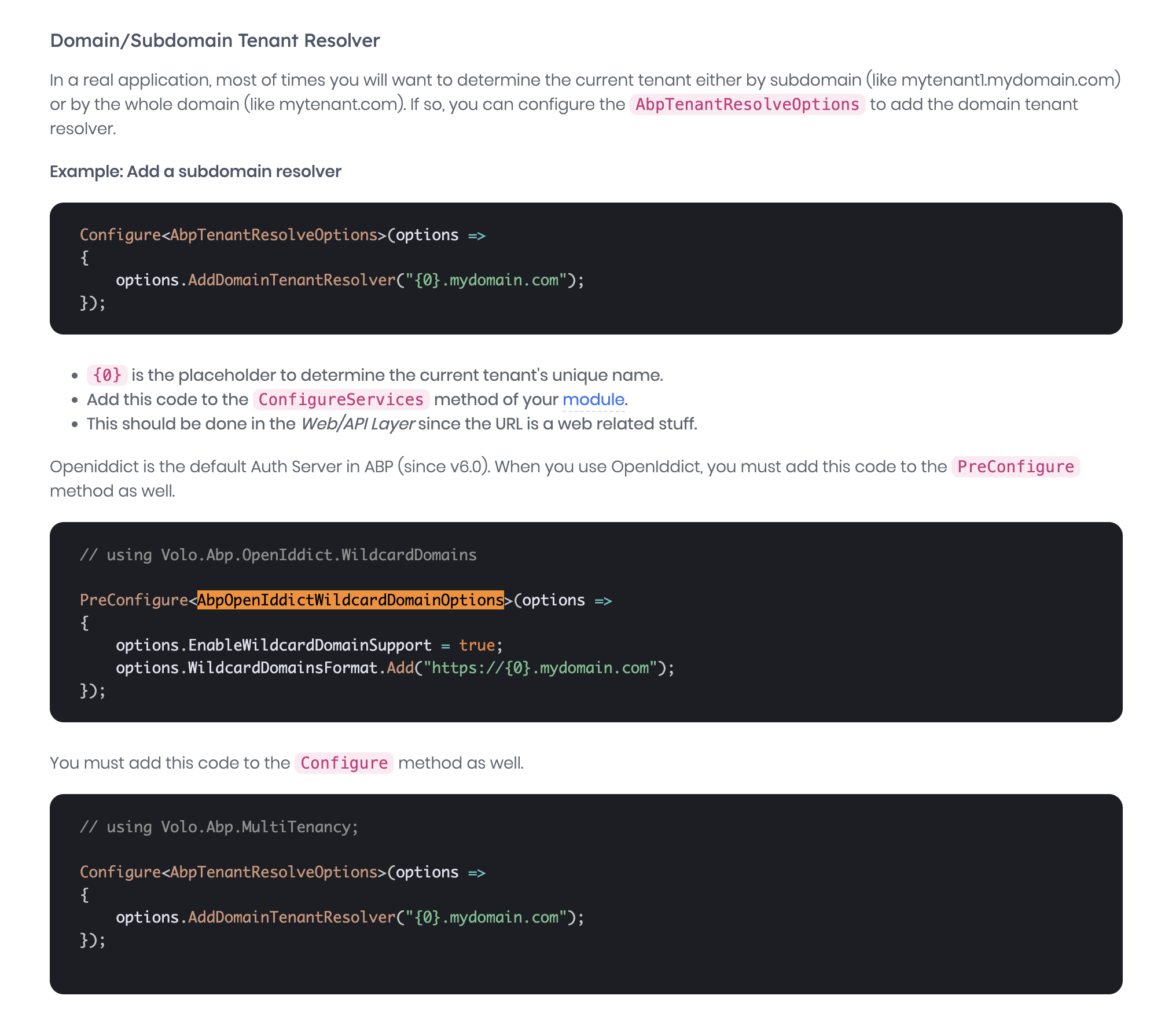Click the Volo.Abp.OpenIddict.WildcardDomains comment line

pyautogui.click(x=278, y=555)
